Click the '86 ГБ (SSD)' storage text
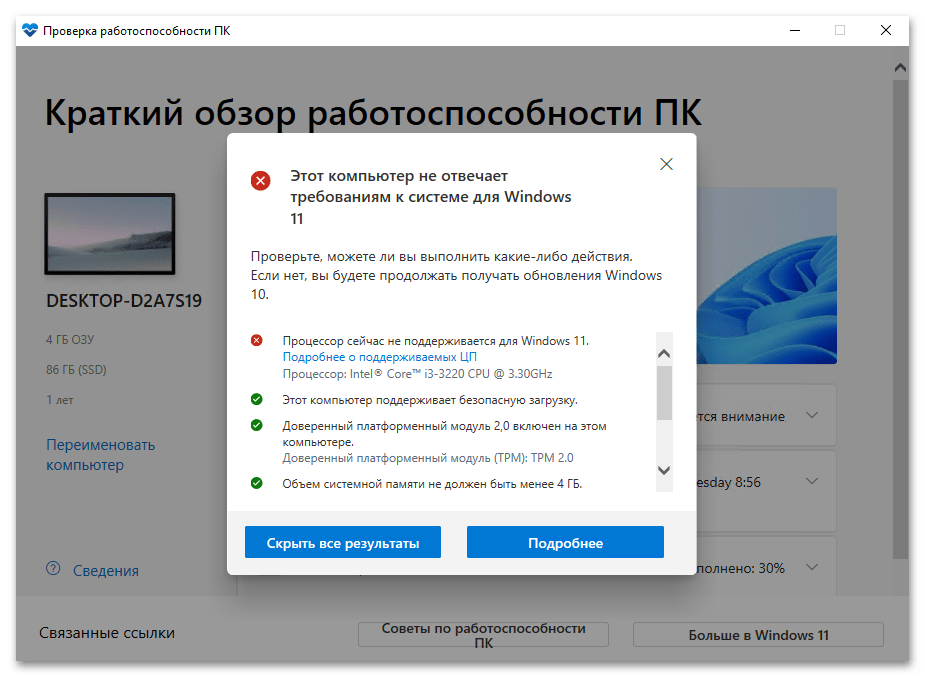Image resolution: width=925 pixels, height=677 pixels. [76, 370]
